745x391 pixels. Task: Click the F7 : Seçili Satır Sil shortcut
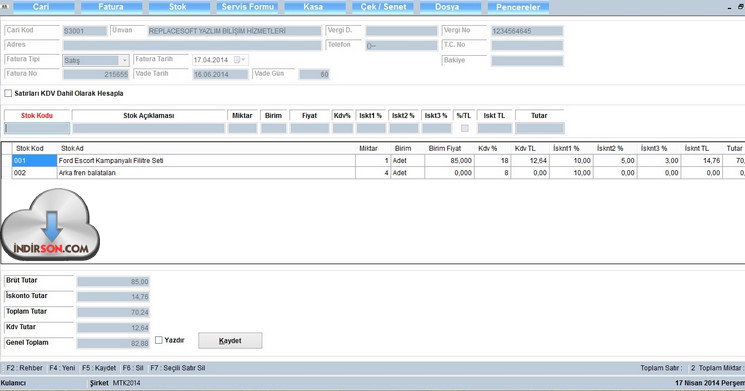coord(178,368)
